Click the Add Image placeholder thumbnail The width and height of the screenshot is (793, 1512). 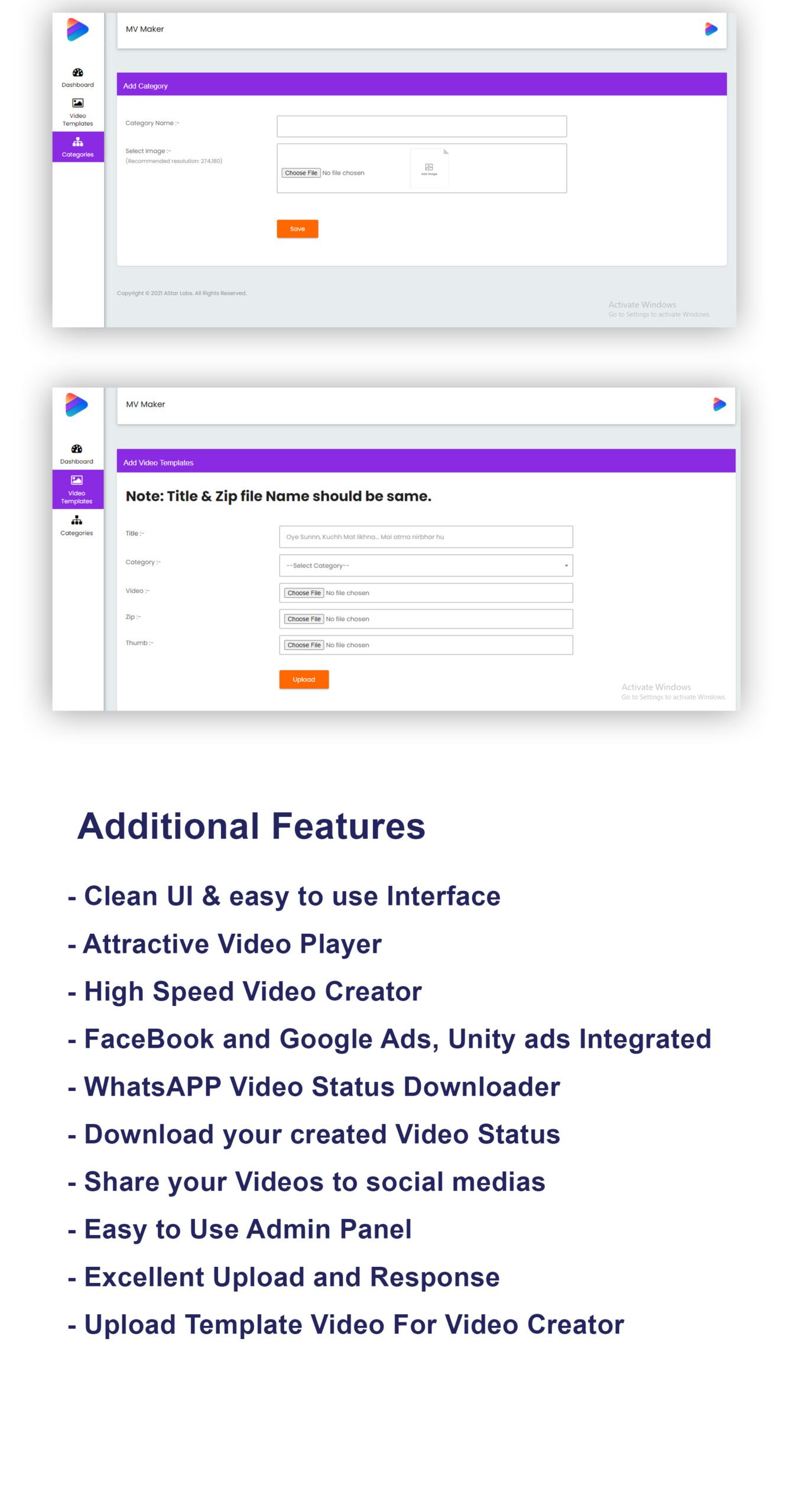pos(429,169)
